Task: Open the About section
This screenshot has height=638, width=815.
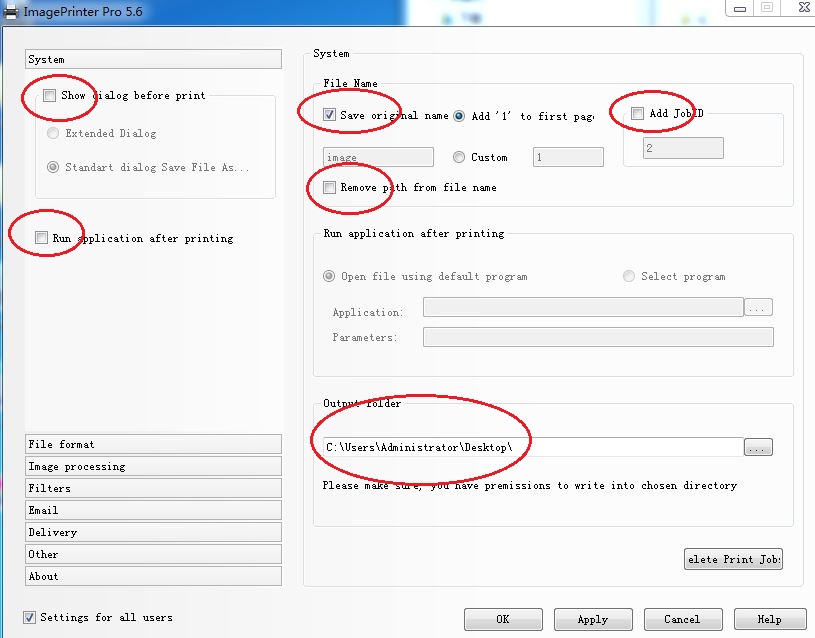Action: (153, 576)
